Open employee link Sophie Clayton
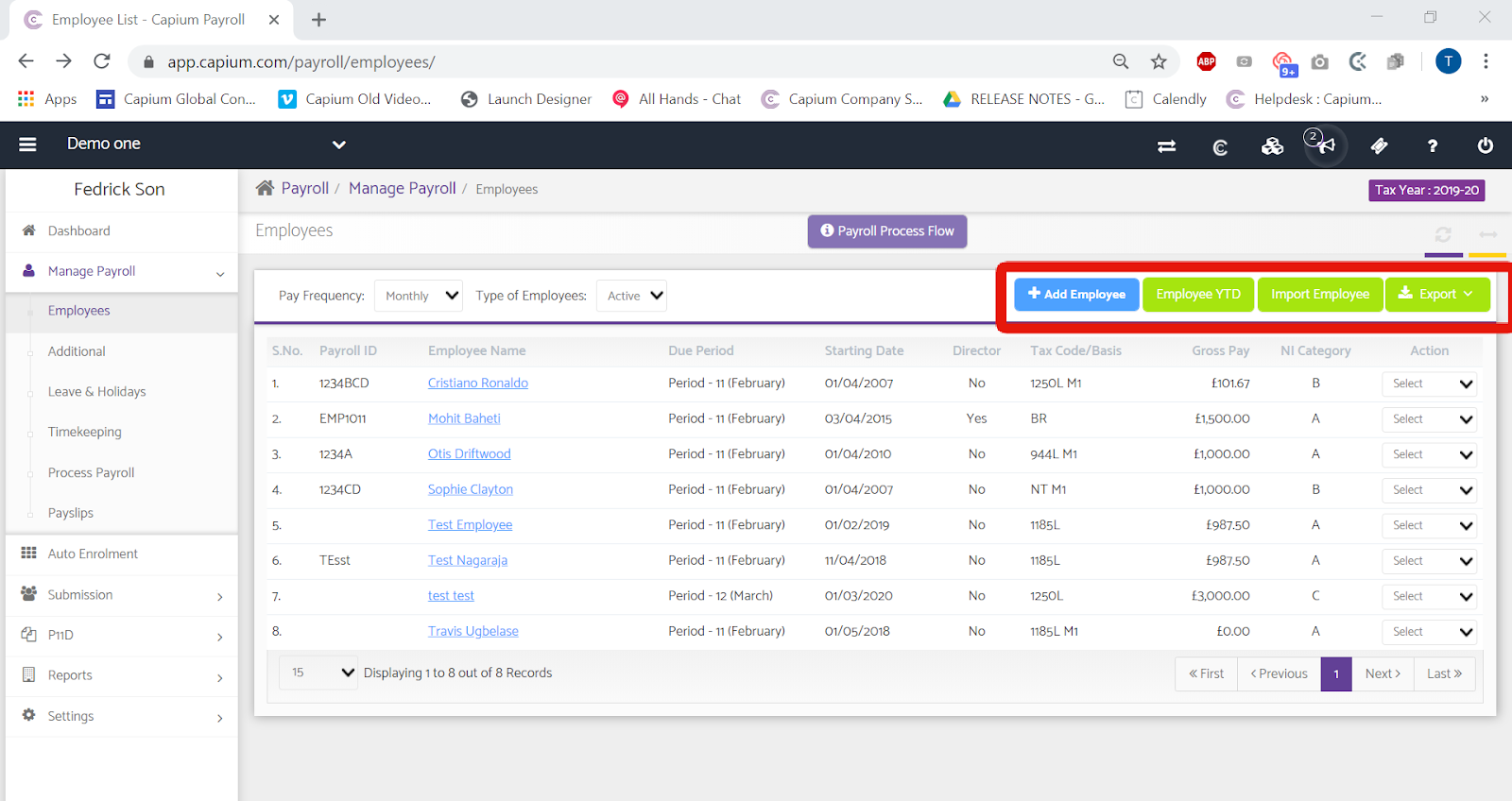Screen dimensions: 1512x801 click(470, 489)
